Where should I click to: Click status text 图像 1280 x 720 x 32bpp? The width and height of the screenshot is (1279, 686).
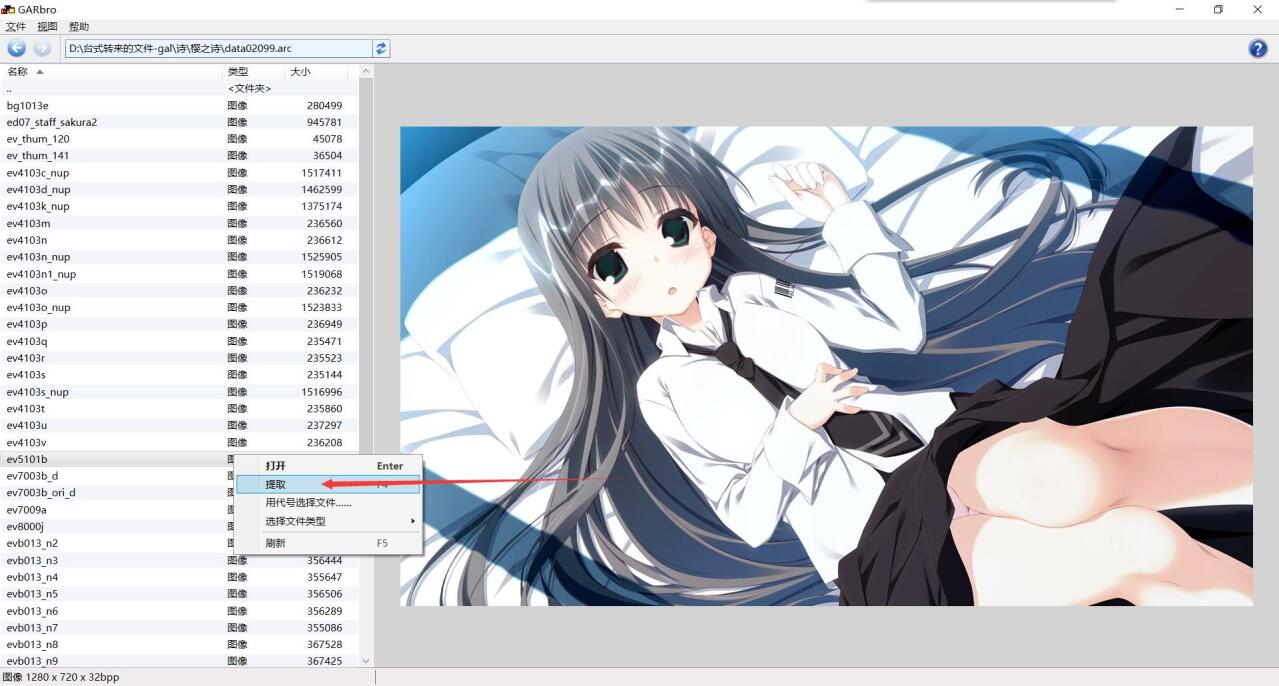61,677
